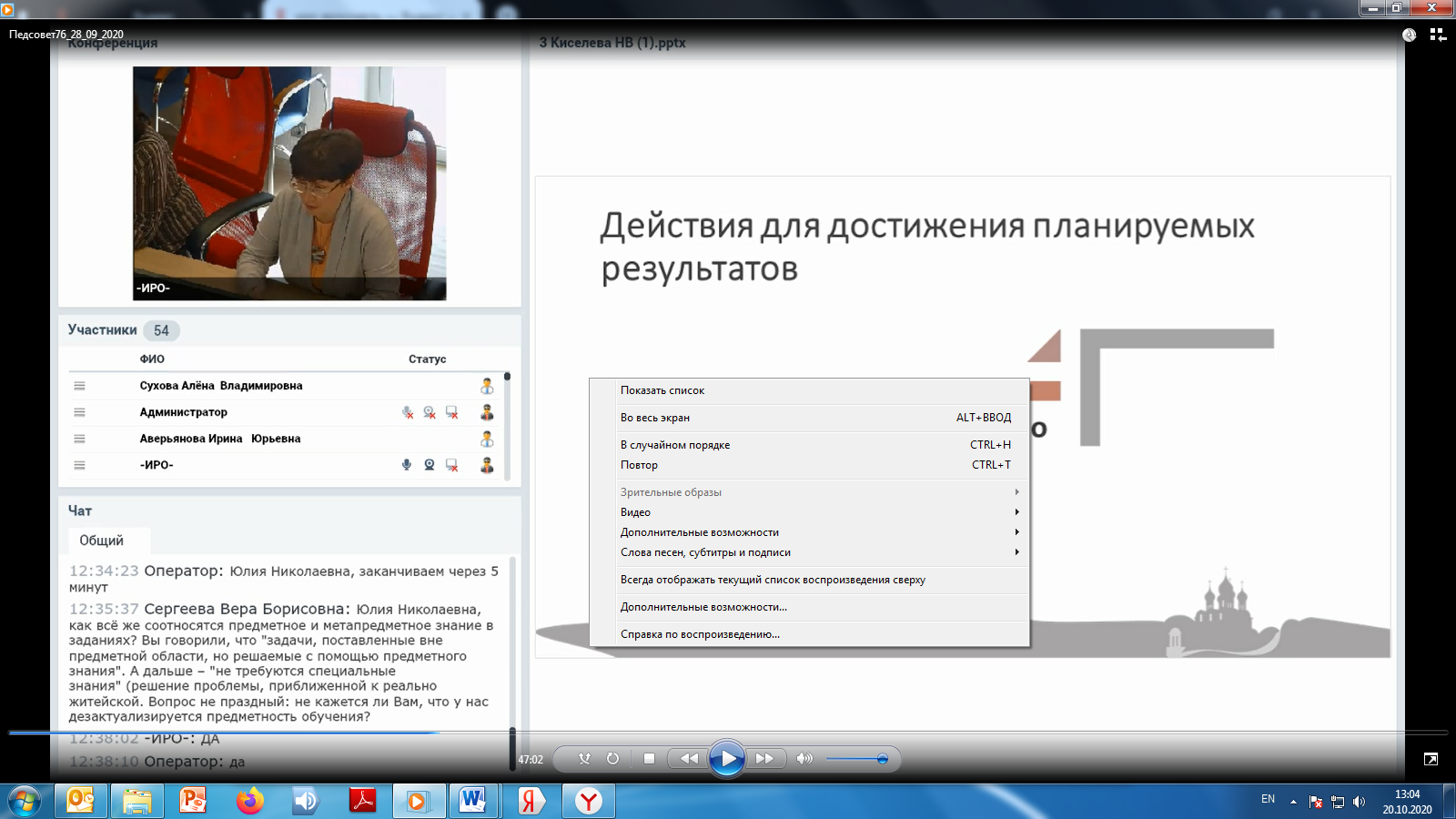This screenshot has height=819, width=1456.
Task: Click "Общий" chat tab in the video
Action: point(101,541)
